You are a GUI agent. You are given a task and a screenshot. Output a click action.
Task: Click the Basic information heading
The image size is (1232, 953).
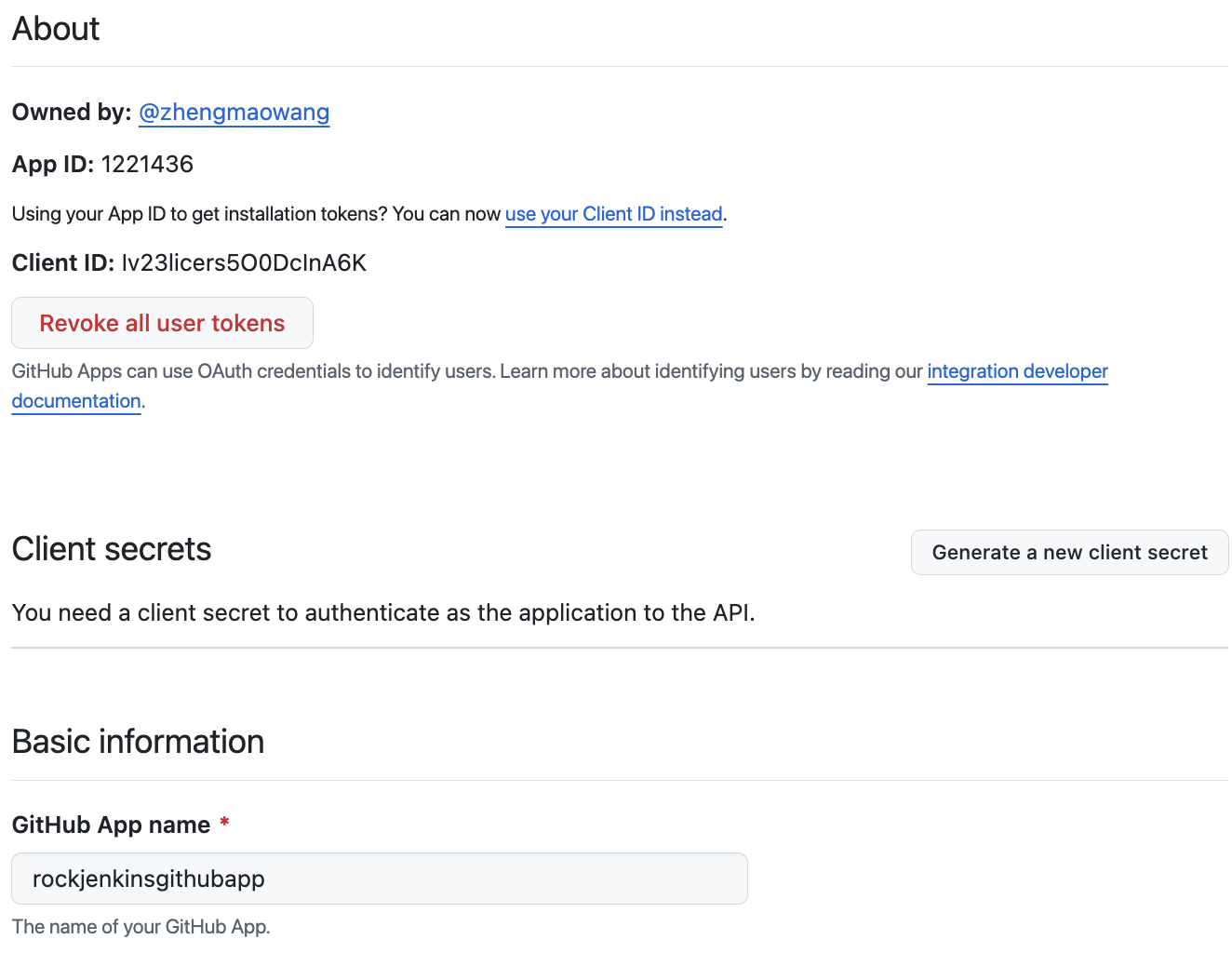pos(138,742)
